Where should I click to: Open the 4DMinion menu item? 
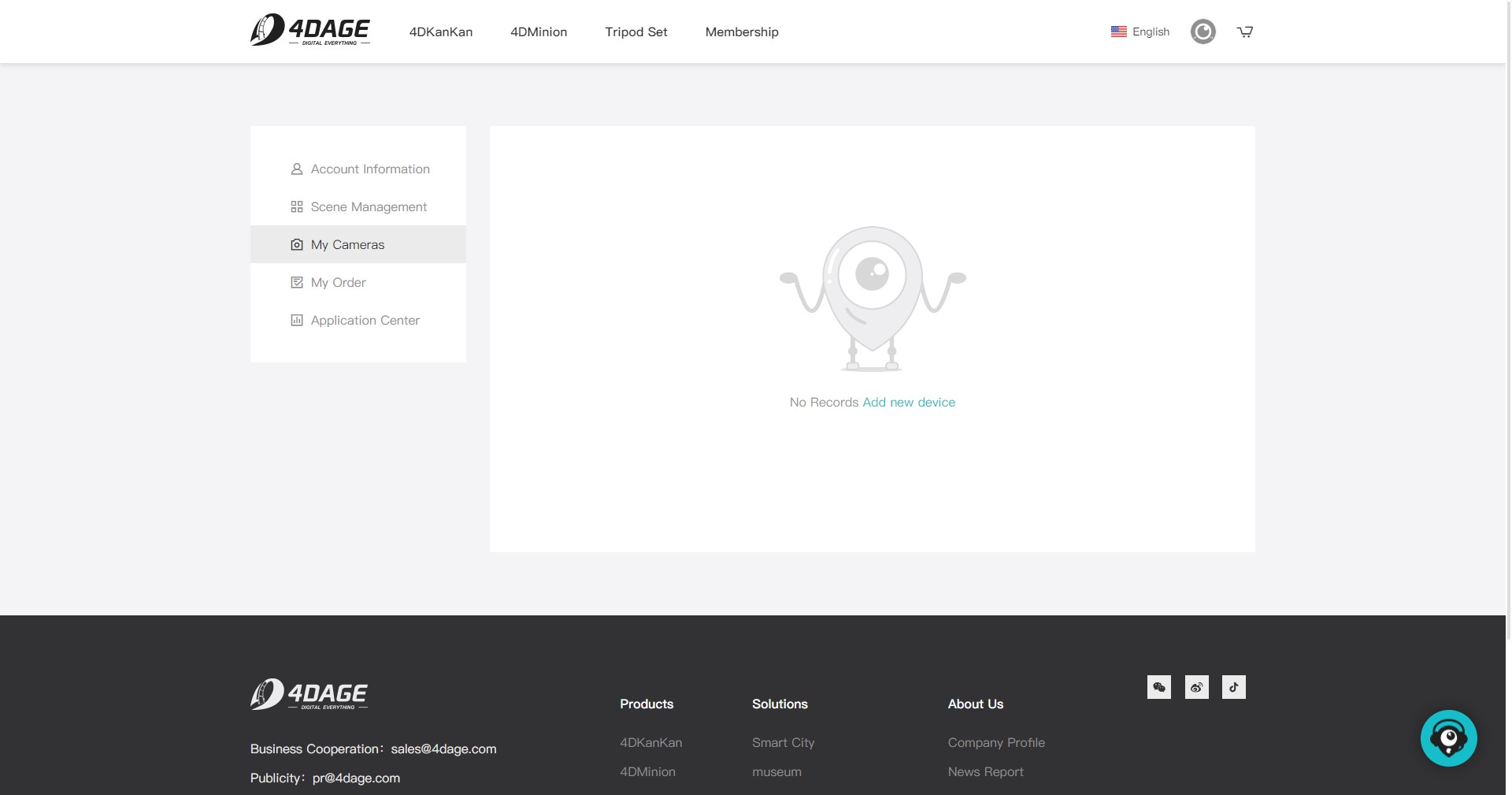click(539, 32)
